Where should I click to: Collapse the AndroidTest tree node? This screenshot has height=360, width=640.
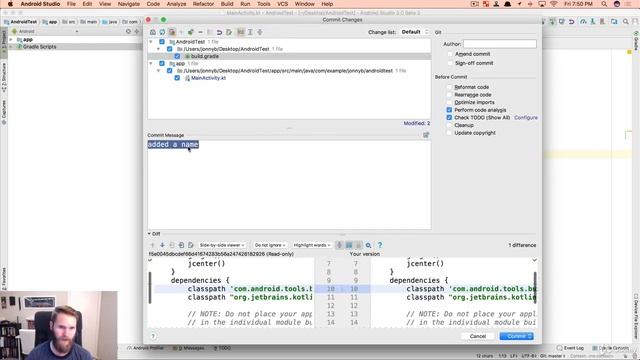click(x=151, y=42)
